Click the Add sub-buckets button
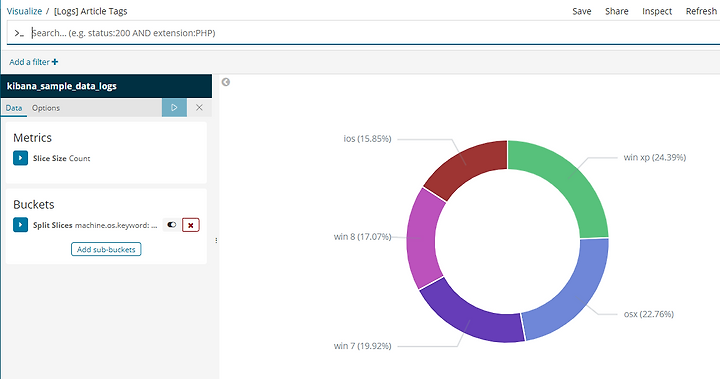The height and width of the screenshot is (379, 720). coord(106,249)
